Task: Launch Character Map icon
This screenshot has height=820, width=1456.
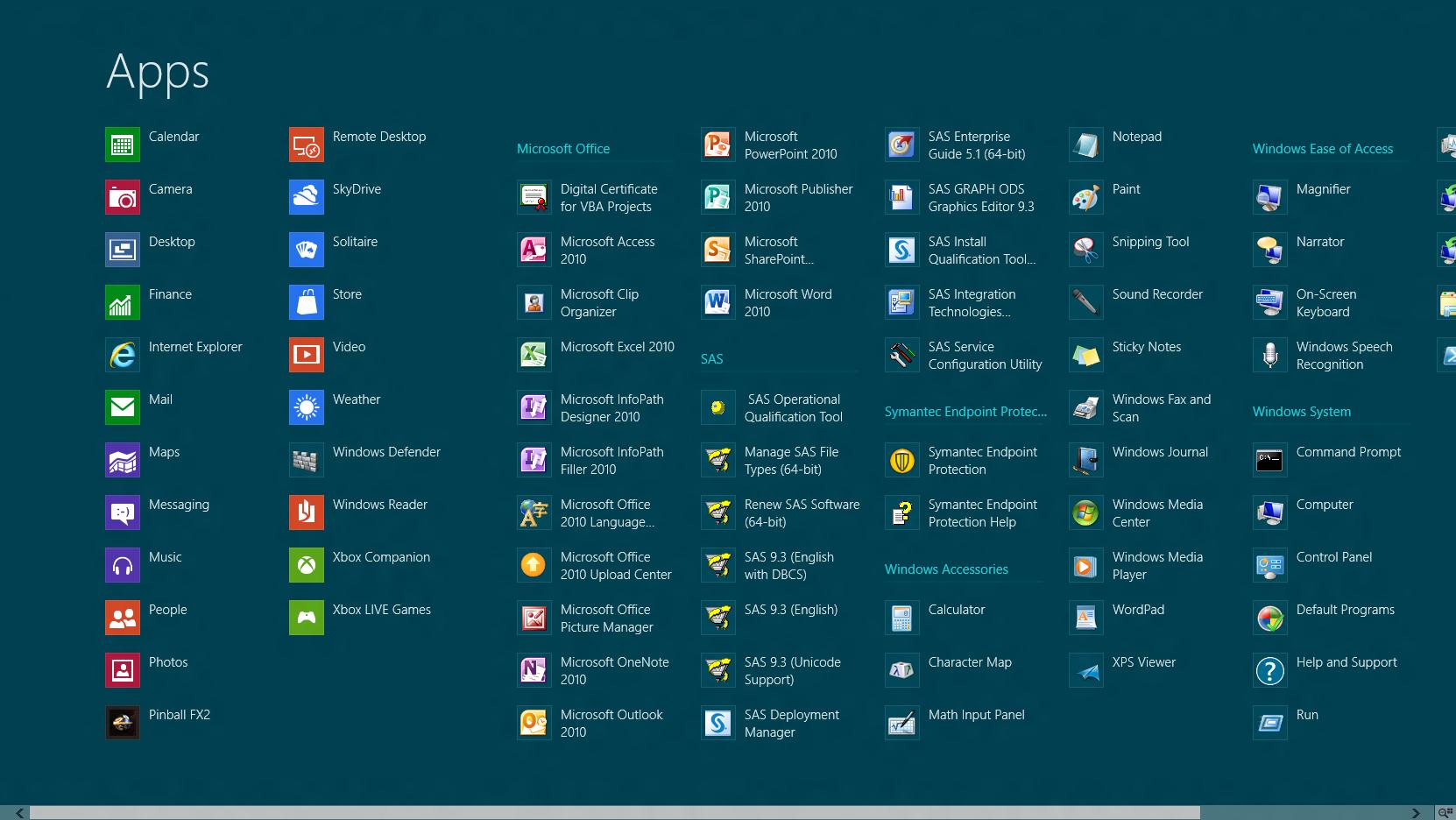Action: [x=902, y=670]
